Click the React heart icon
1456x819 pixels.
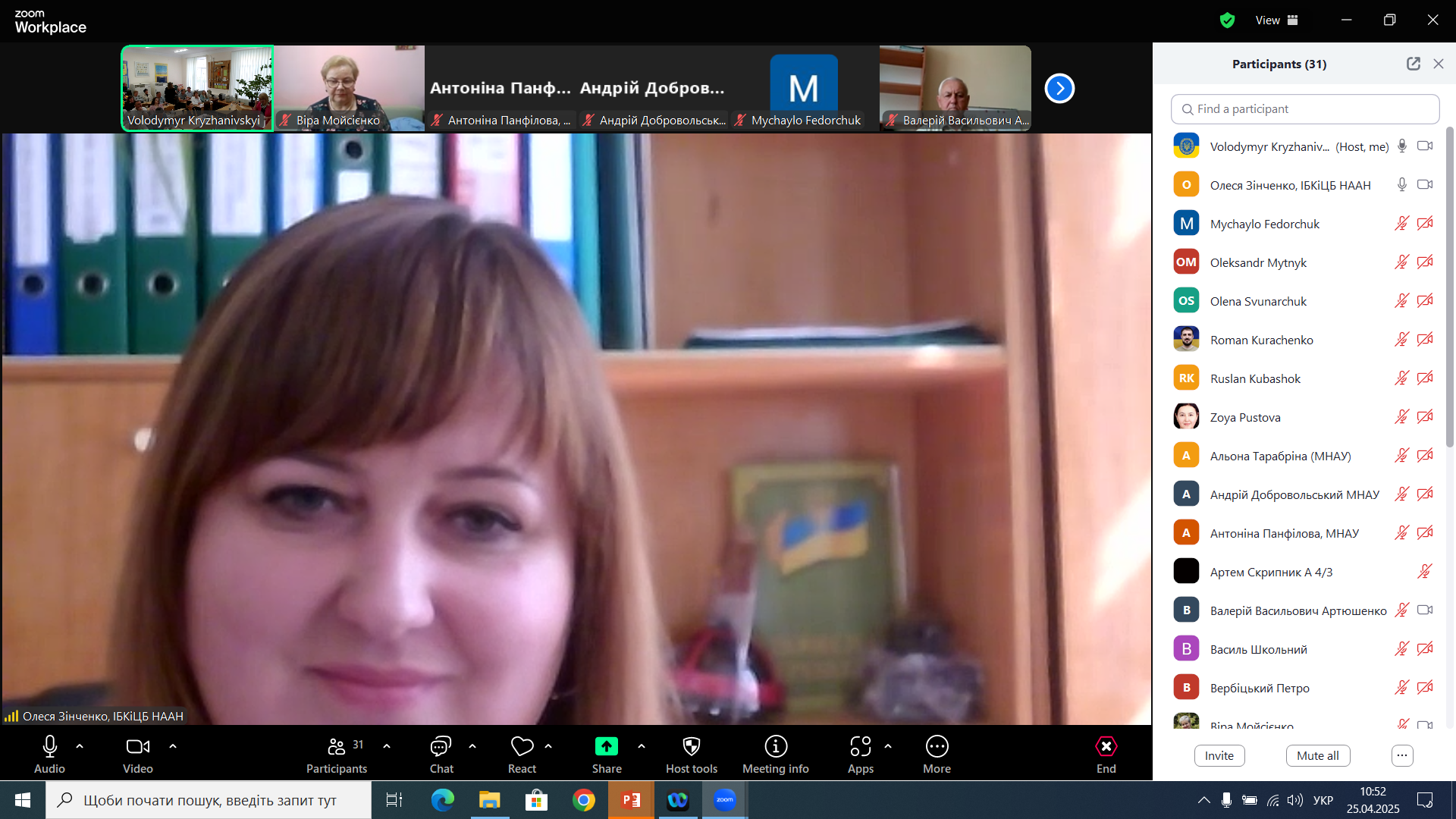click(522, 747)
